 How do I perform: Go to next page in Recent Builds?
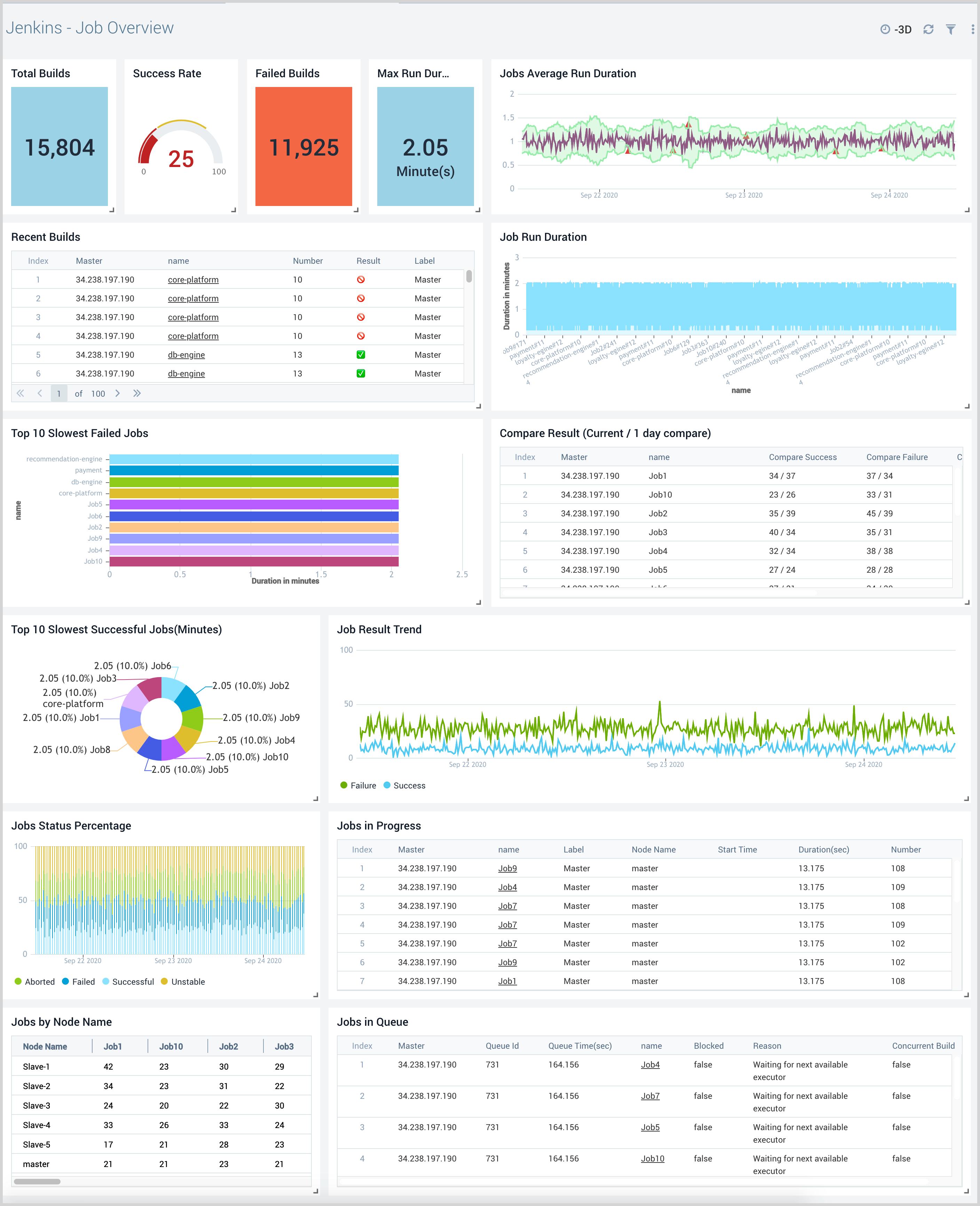[x=117, y=393]
